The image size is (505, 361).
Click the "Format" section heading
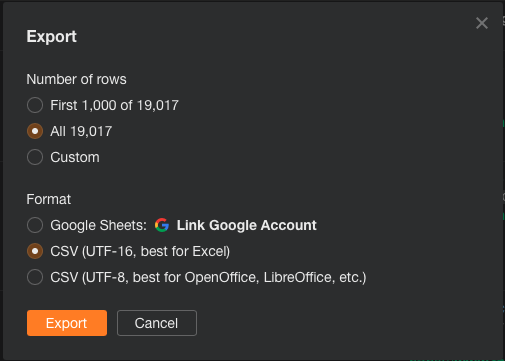click(x=49, y=199)
